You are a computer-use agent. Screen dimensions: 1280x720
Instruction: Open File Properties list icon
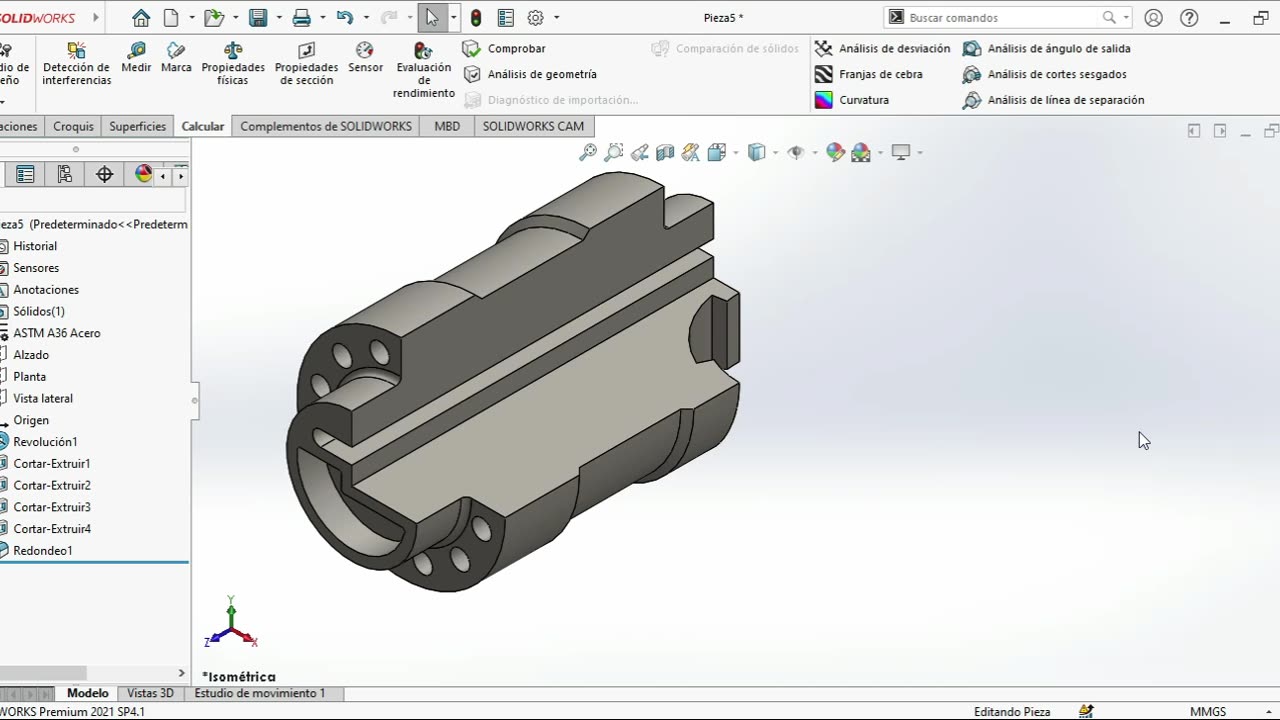505,17
